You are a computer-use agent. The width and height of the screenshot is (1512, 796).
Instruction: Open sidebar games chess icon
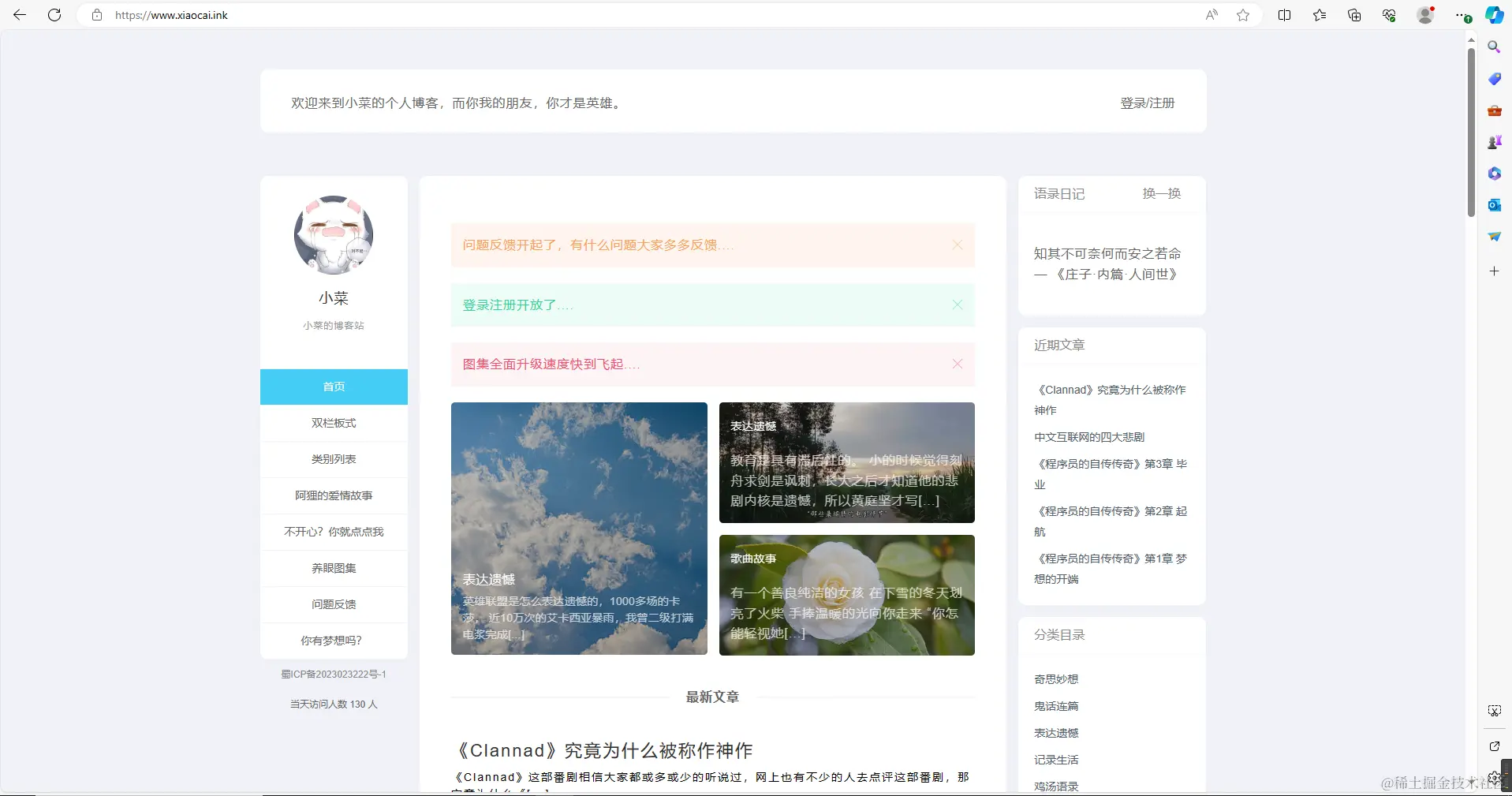(1494, 142)
